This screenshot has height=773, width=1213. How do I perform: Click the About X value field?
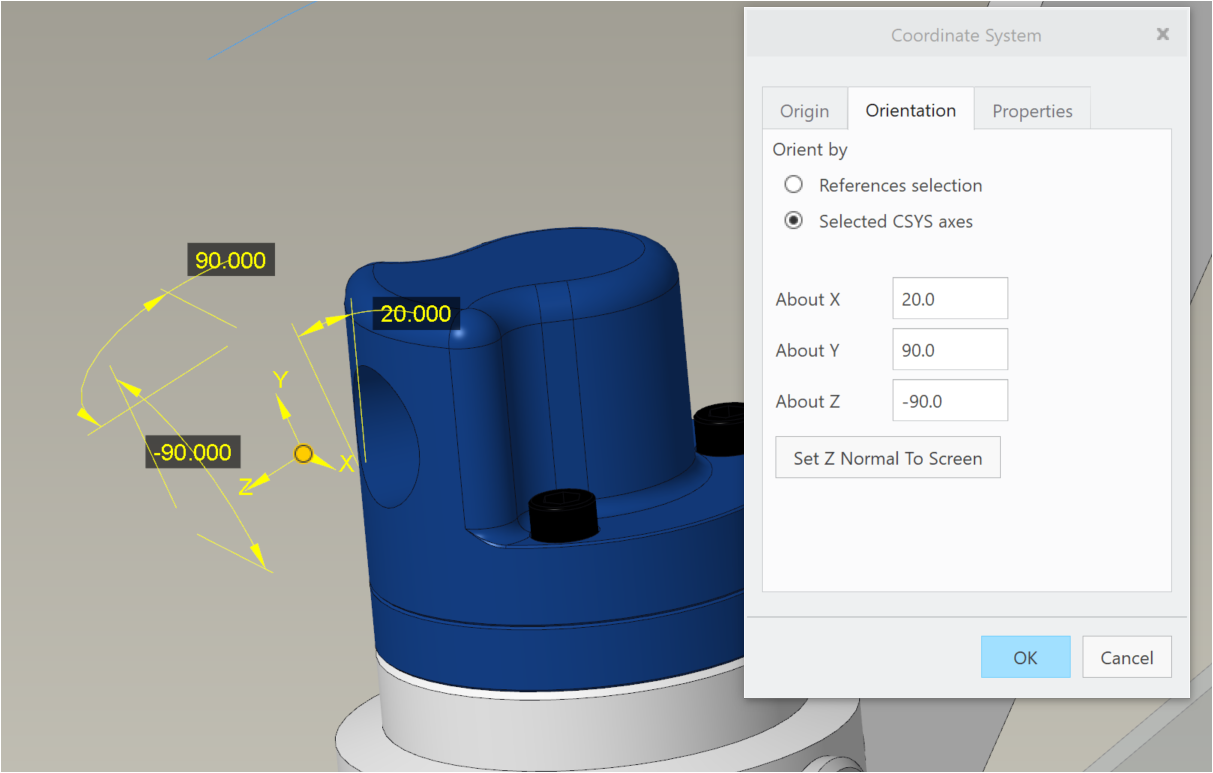(949, 299)
